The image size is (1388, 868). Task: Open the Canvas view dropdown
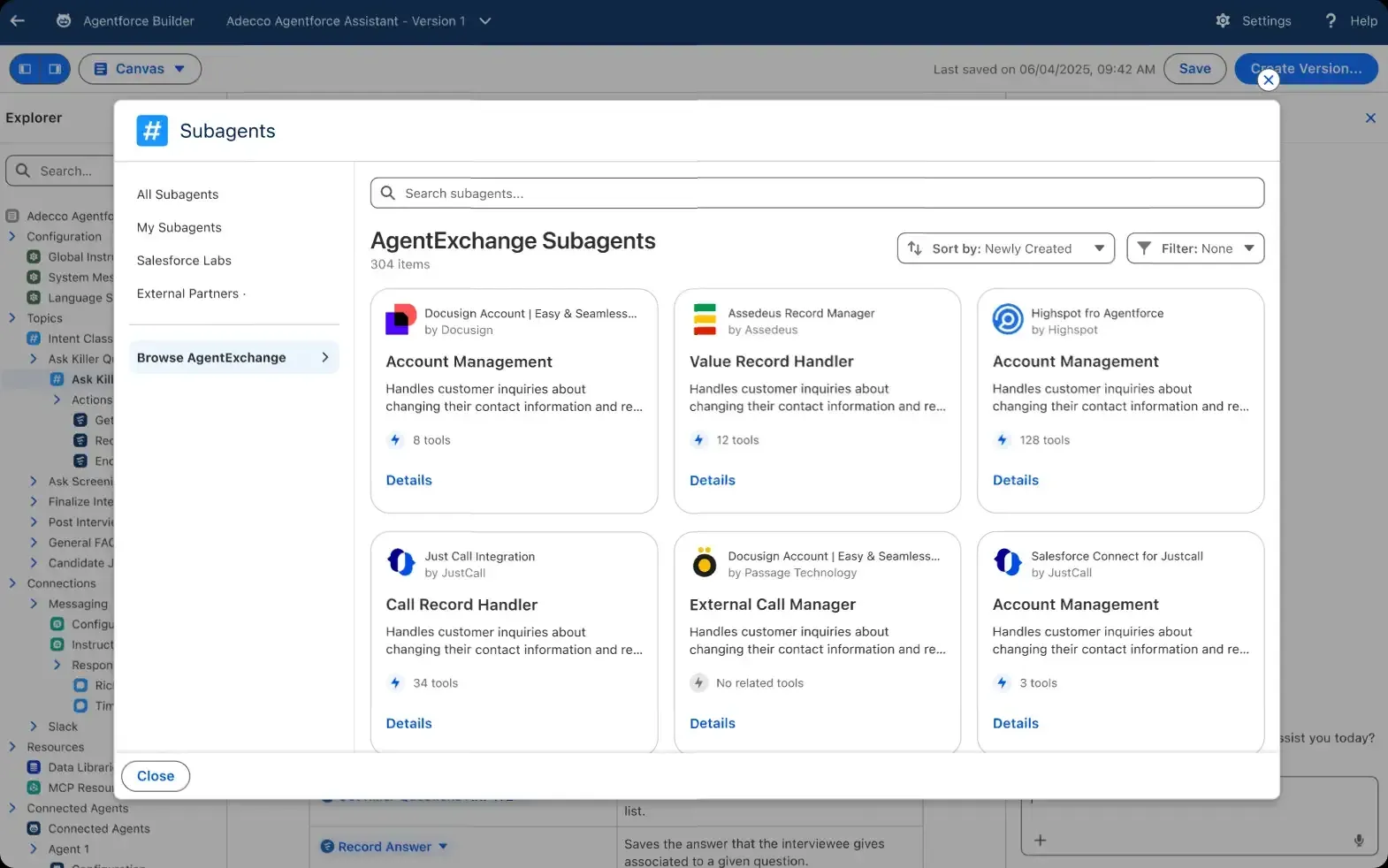[x=140, y=69]
